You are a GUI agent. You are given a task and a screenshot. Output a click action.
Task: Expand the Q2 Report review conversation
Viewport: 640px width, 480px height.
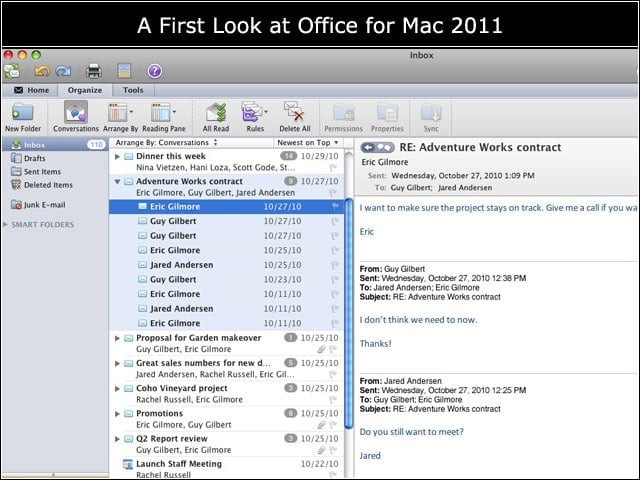tap(117, 439)
